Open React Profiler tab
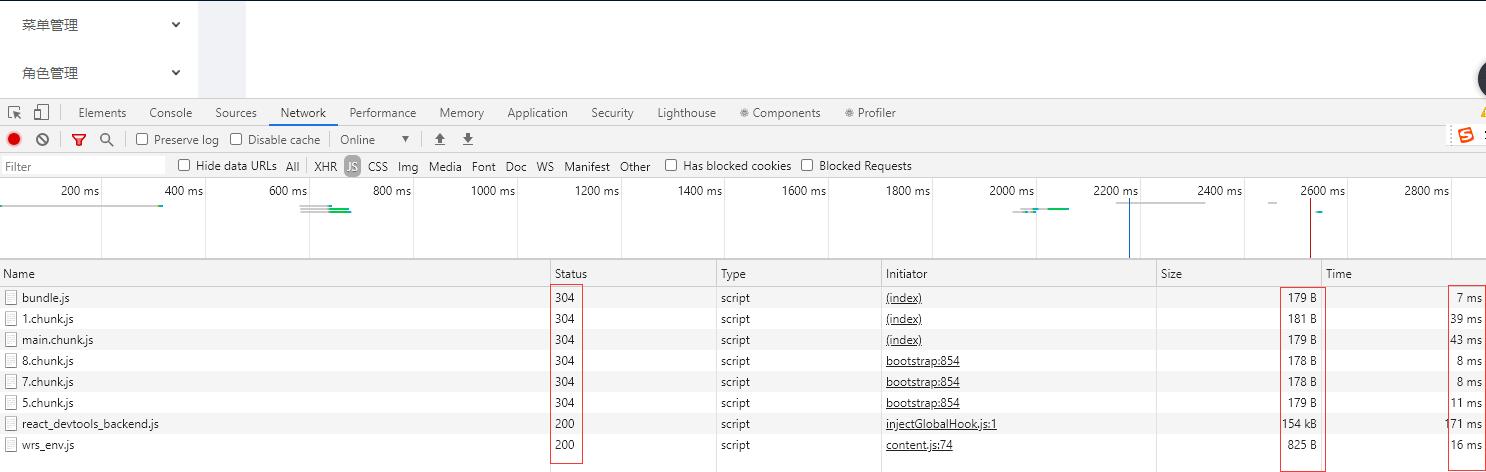The width and height of the screenshot is (1486, 472). 870,113
